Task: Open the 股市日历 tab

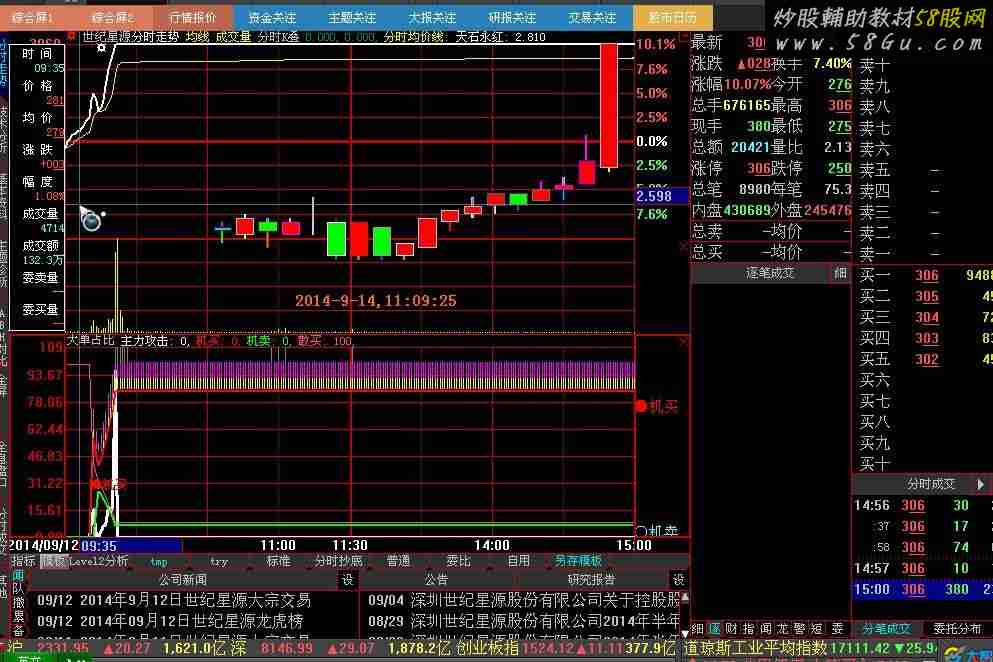Action: click(x=672, y=17)
